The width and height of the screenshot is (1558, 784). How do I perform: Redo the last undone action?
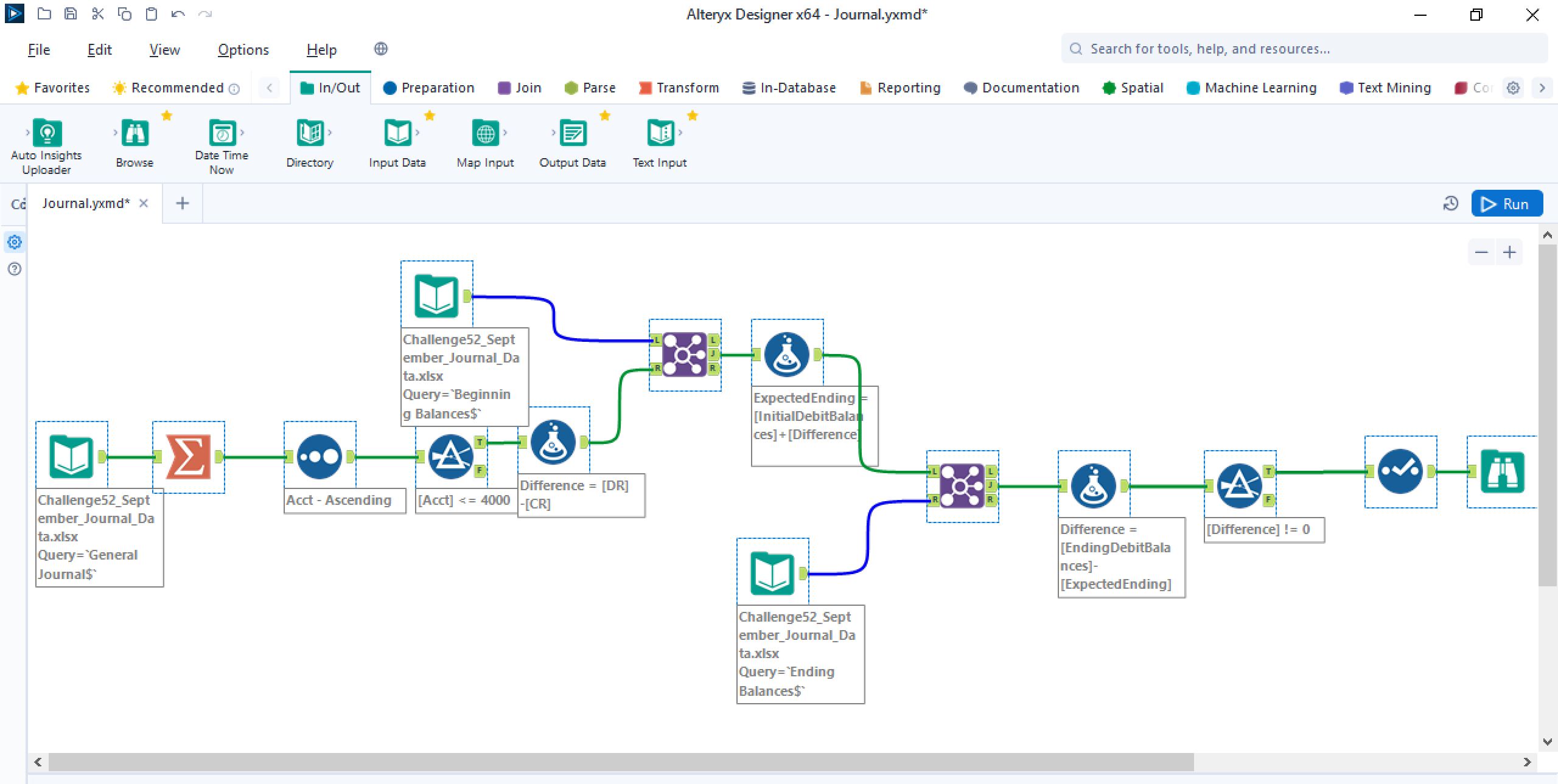[x=205, y=14]
